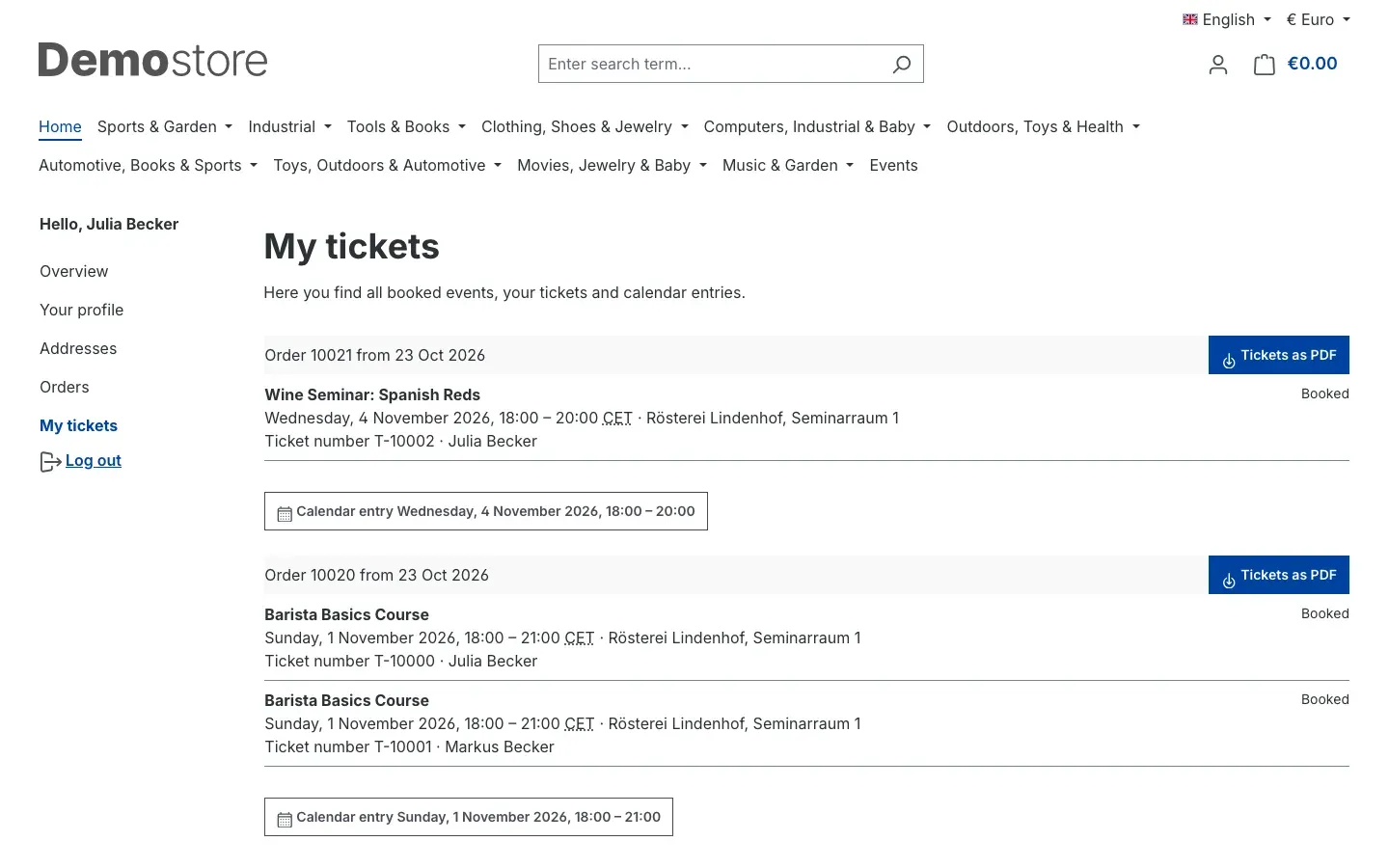Screen dimensions: 1389x868
Task: Click calendar icon for 1 November entry
Action: (285, 820)
